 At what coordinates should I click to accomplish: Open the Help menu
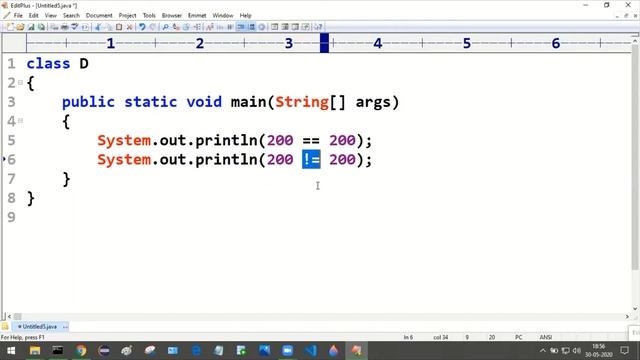point(245,16)
